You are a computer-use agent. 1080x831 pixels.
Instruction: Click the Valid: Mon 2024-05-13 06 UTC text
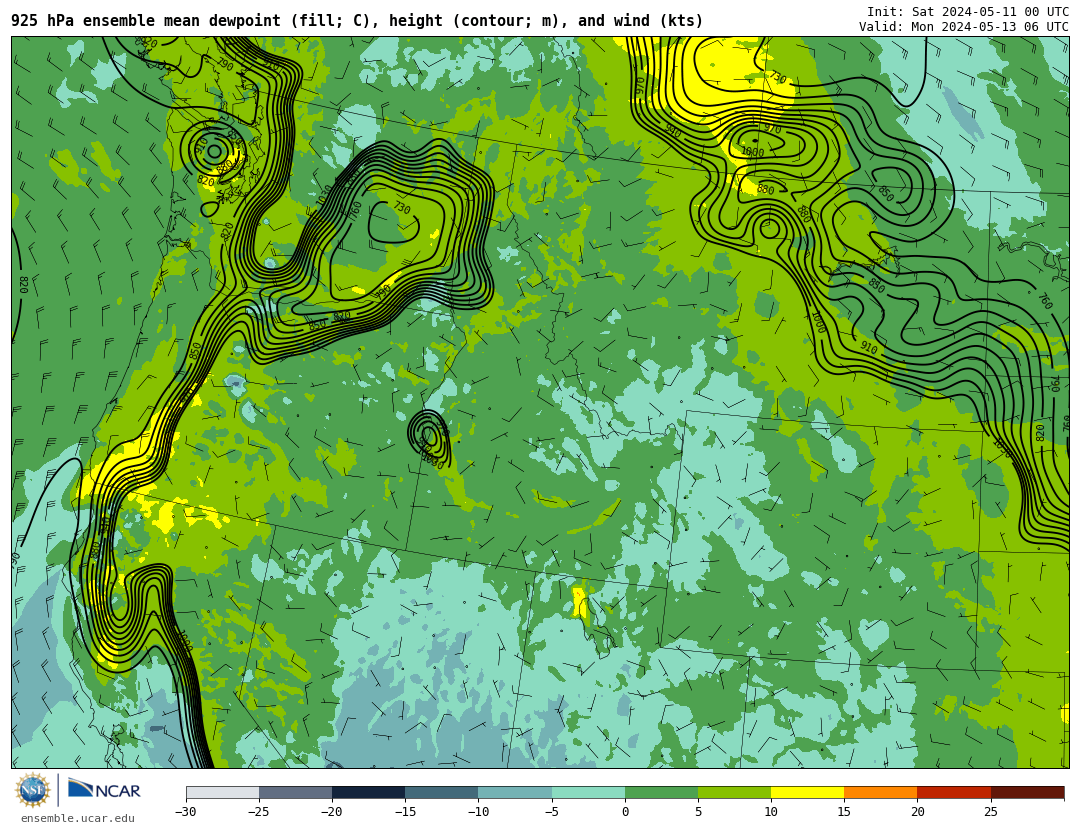964,27
